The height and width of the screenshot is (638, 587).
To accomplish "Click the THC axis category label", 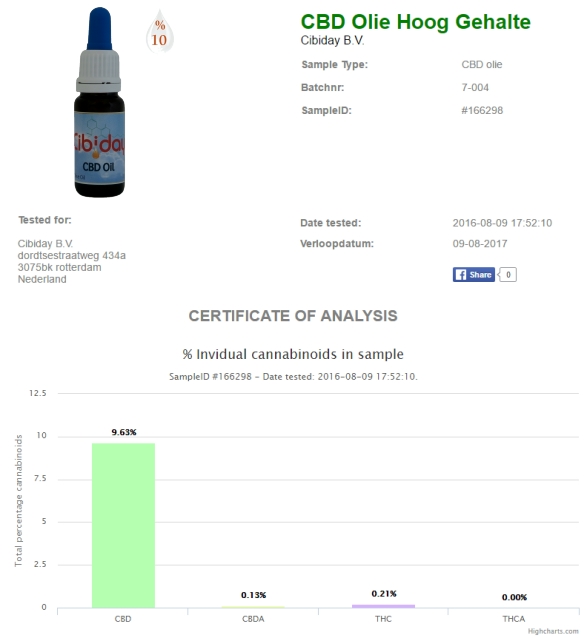I will 383,619.
